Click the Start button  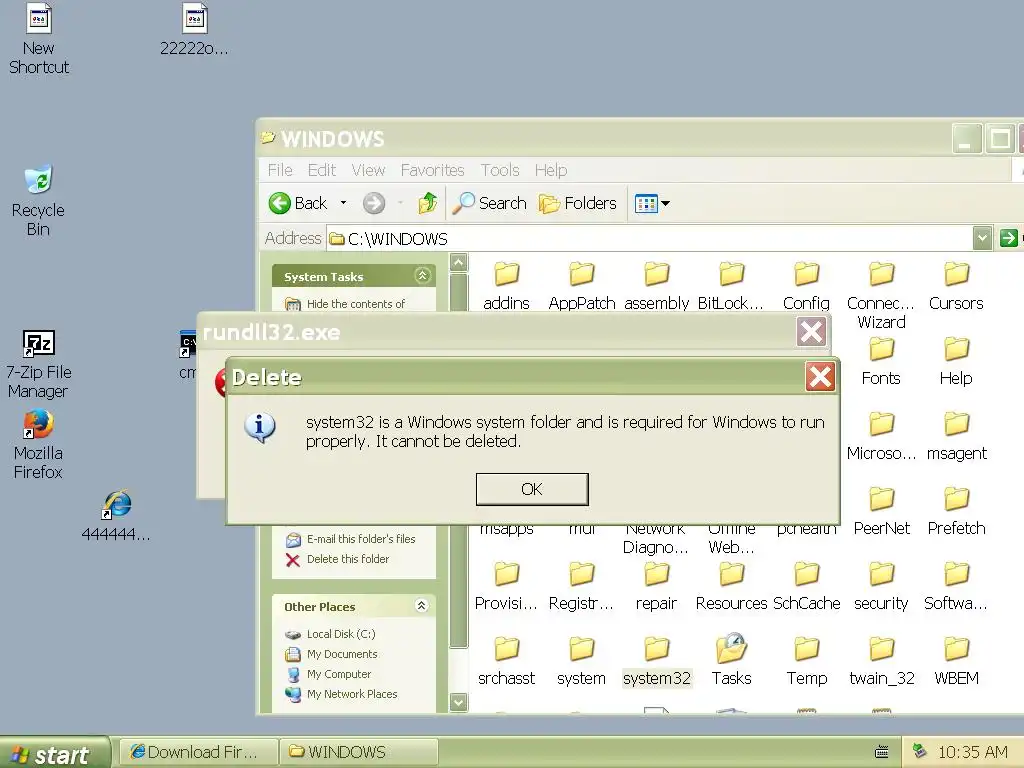click(x=54, y=754)
